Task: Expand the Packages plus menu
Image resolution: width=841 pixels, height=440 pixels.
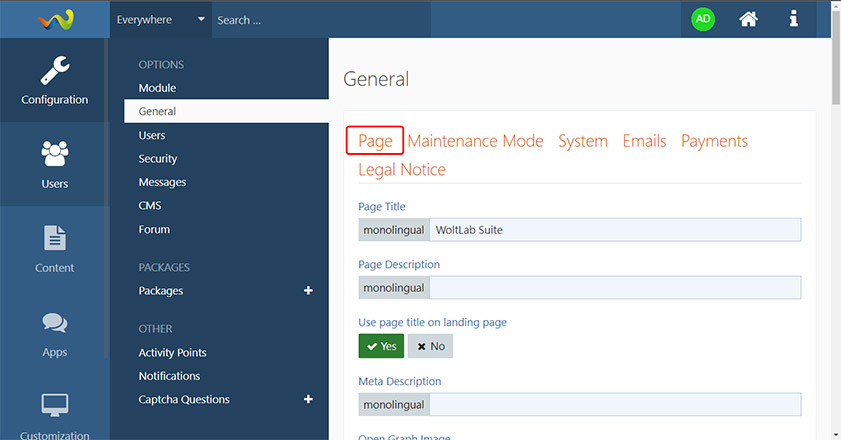Action: click(x=308, y=291)
